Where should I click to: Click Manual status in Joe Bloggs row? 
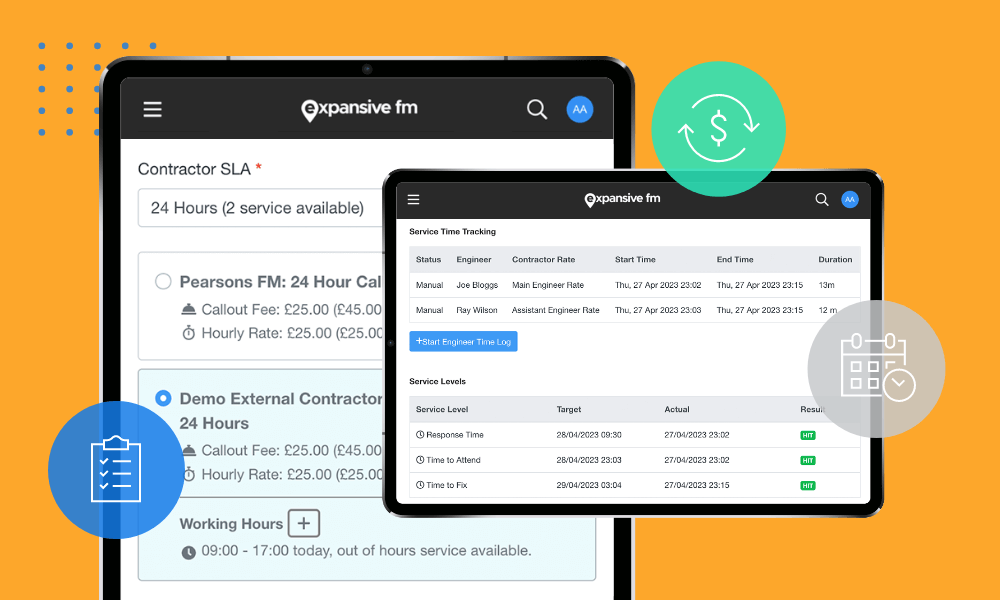click(429, 285)
